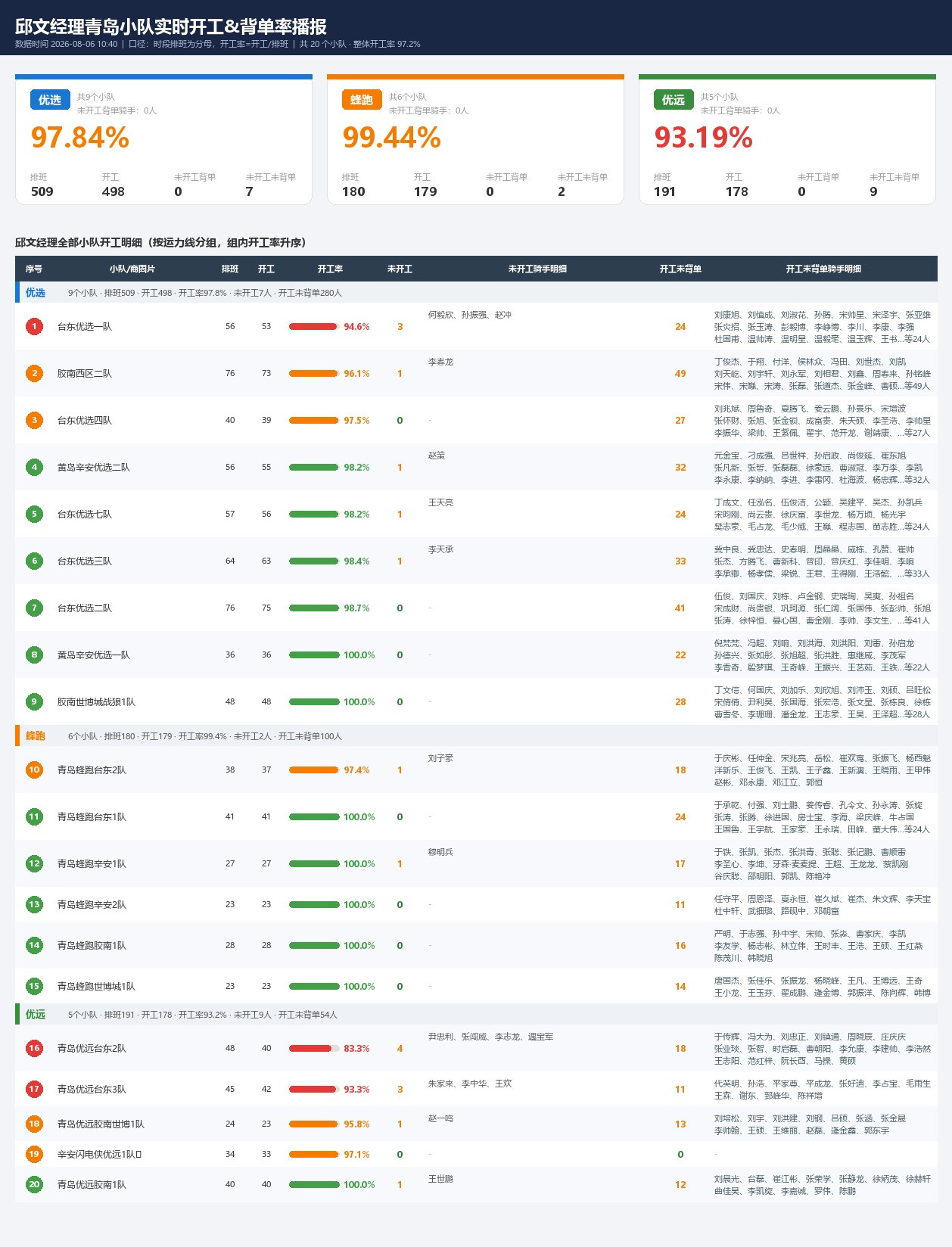
Task: Click the team name 台东优选一队
Action: 85,326
